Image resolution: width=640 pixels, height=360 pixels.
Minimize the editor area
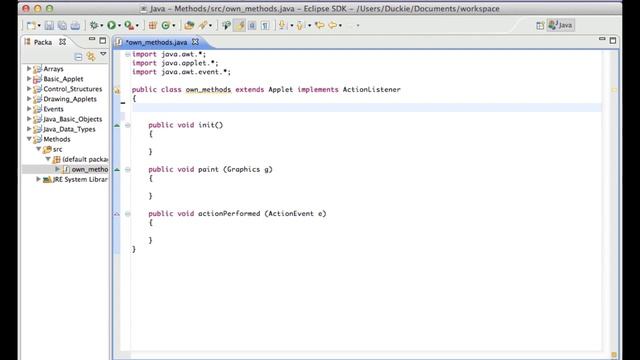(x=602, y=39)
